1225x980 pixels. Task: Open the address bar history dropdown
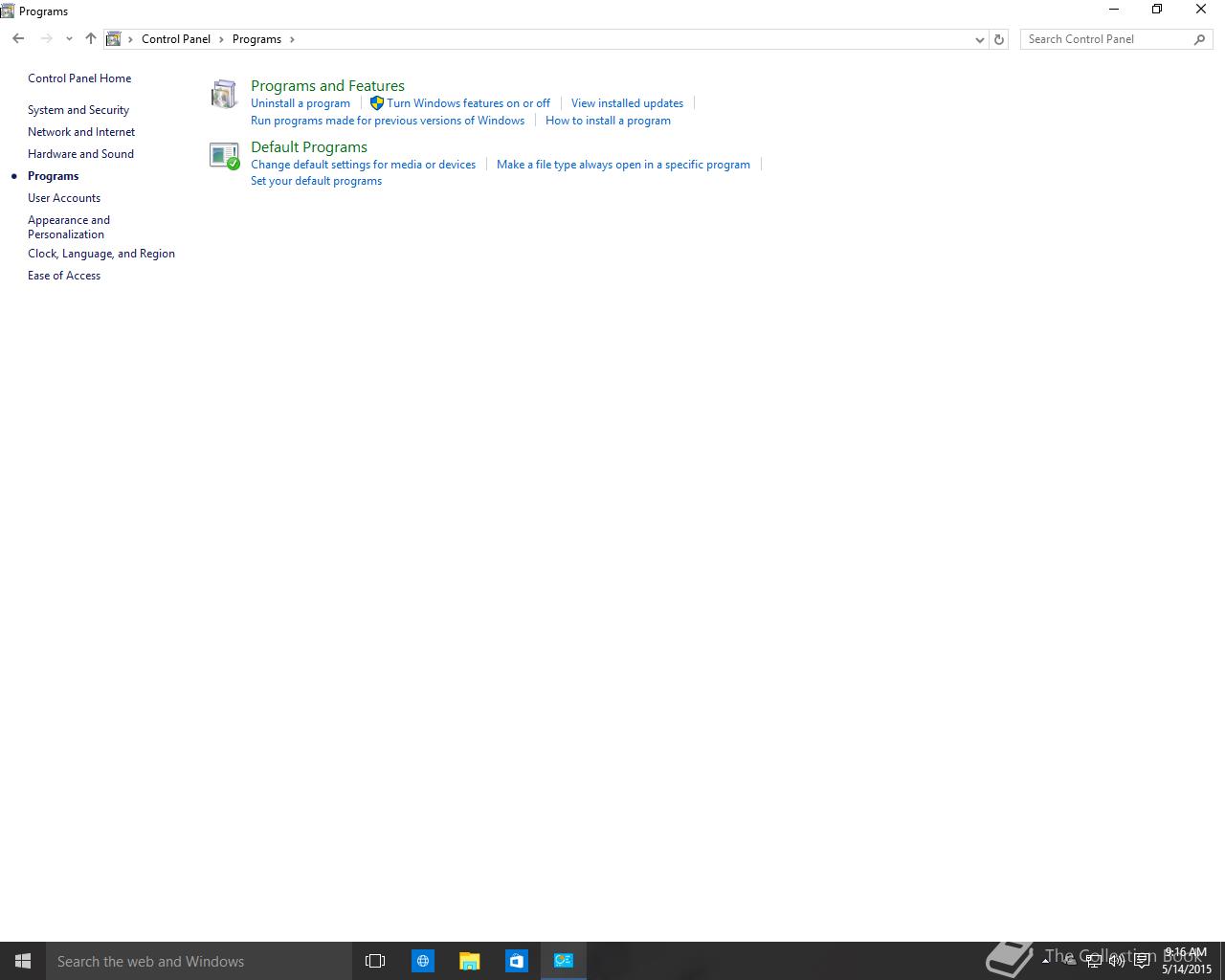[x=979, y=39]
